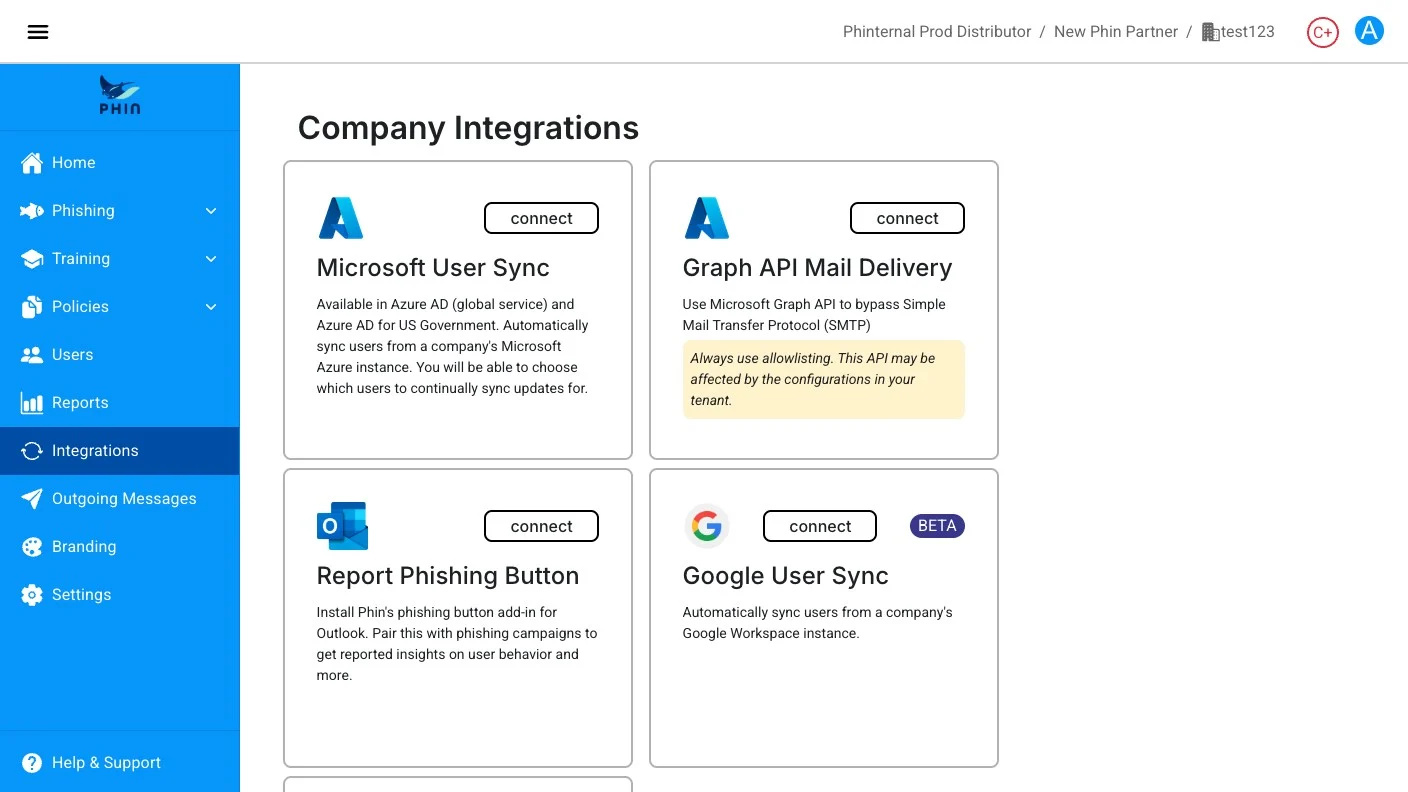1408x792 pixels.
Task: Click the building icon beside test123
Action: pyautogui.click(x=1210, y=32)
